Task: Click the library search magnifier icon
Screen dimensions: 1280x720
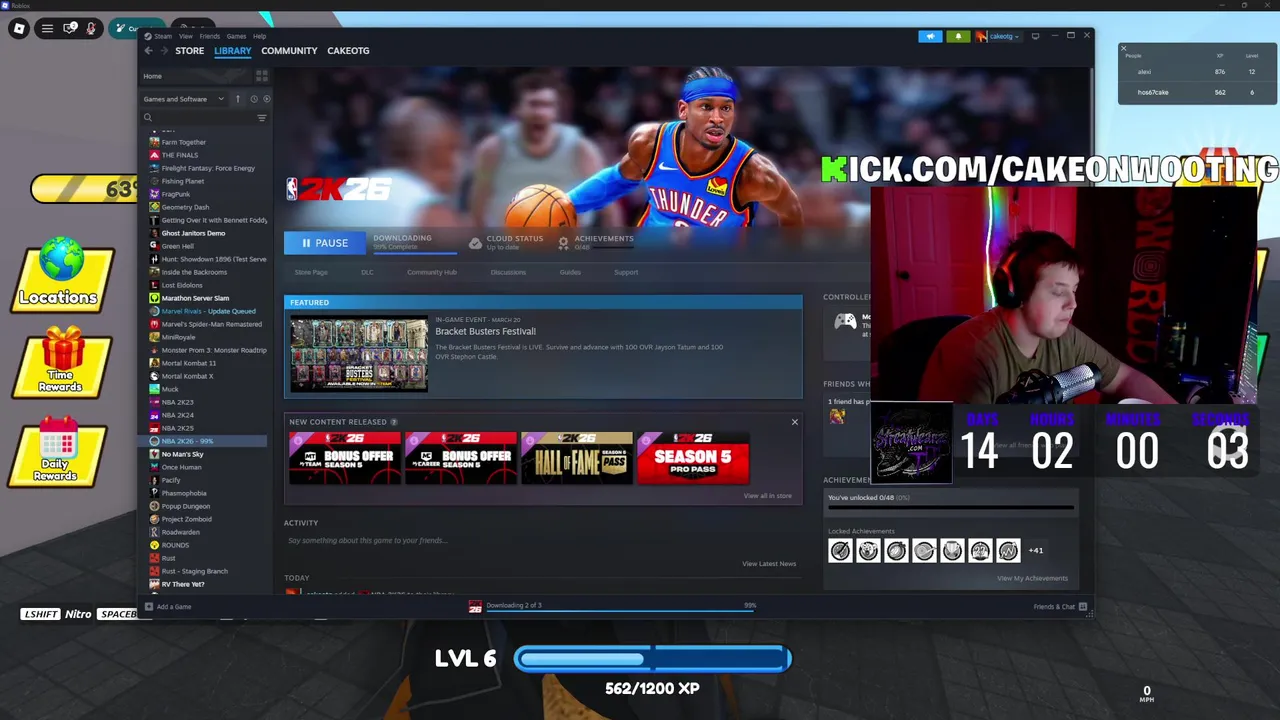Action: click(148, 118)
